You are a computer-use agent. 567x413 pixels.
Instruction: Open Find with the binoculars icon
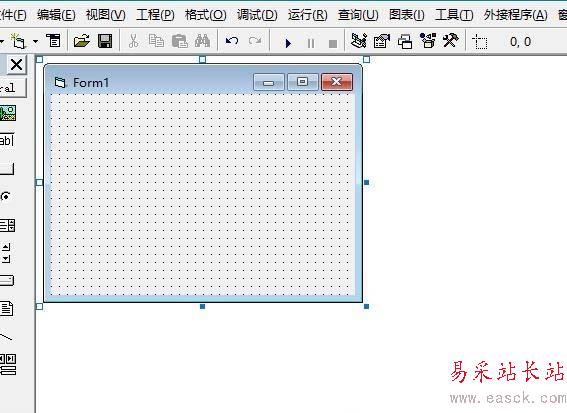(202, 41)
